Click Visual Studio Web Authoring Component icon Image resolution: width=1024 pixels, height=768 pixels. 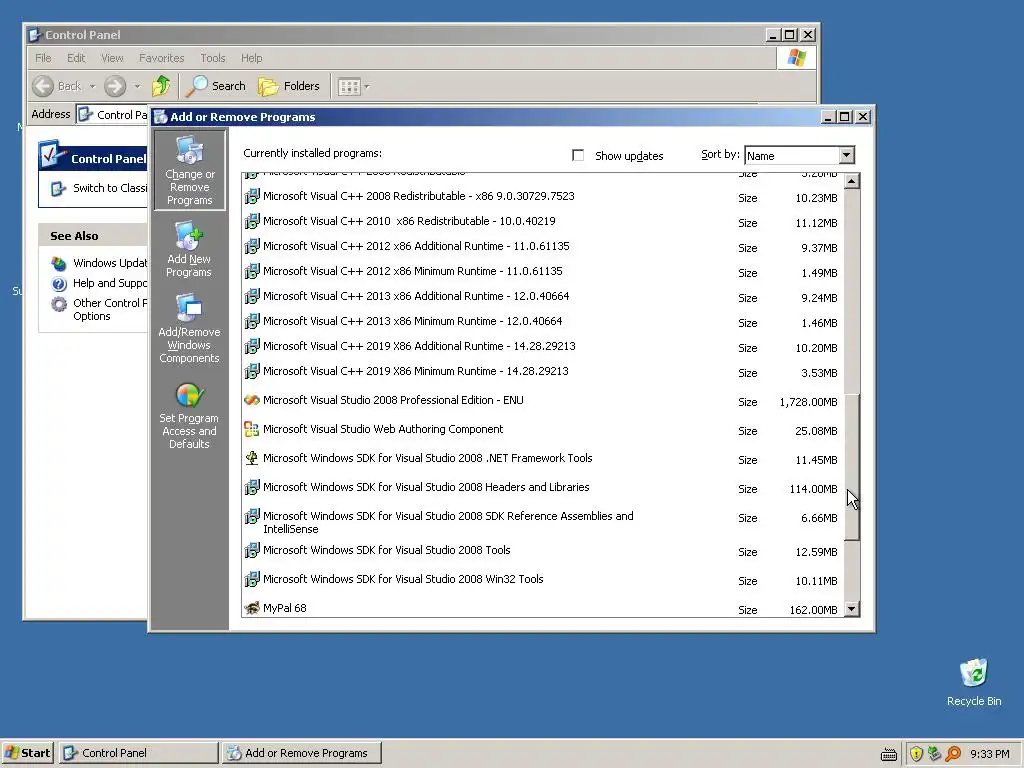coord(251,429)
